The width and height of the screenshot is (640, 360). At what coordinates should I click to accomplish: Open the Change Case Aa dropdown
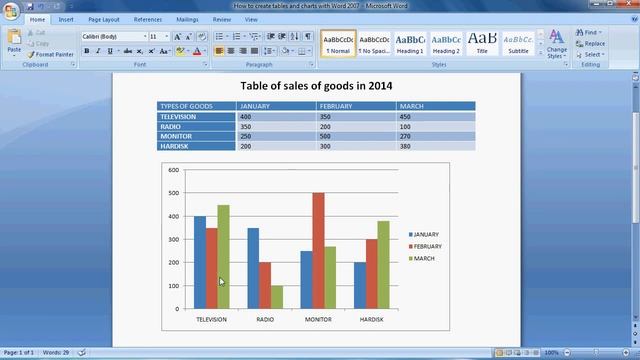point(165,51)
